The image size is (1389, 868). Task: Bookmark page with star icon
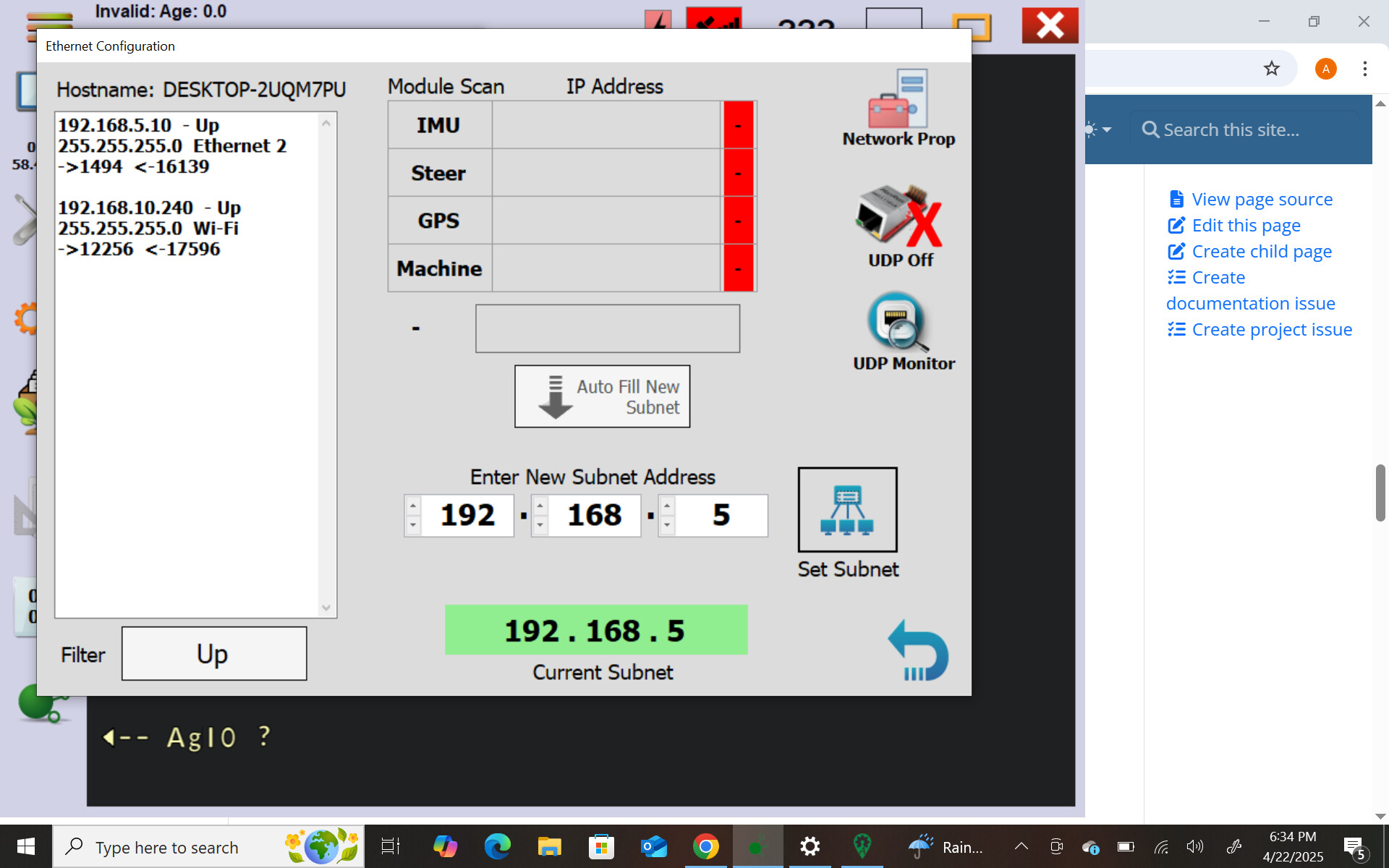pyautogui.click(x=1271, y=69)
